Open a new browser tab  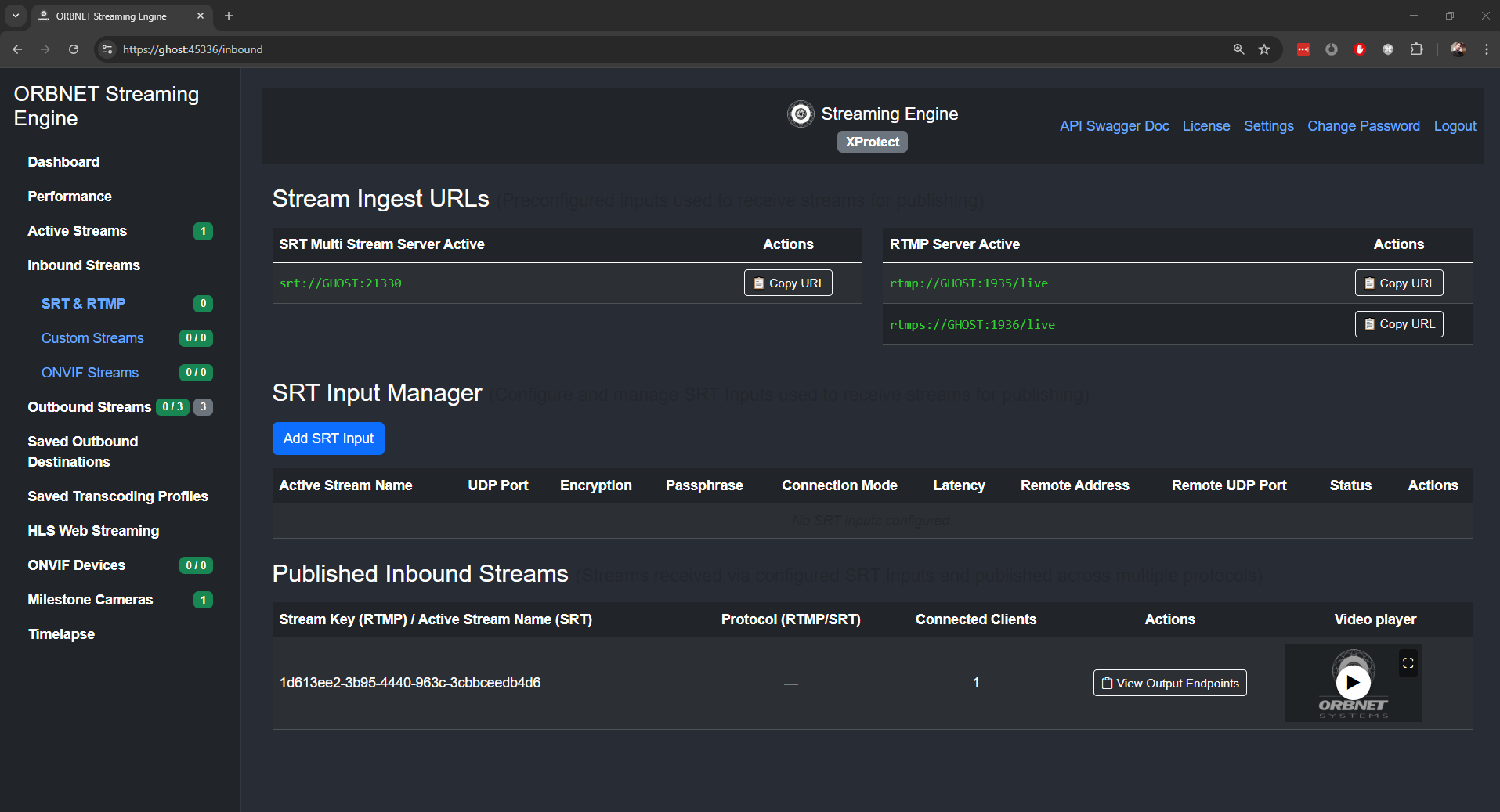click(229, 16)
